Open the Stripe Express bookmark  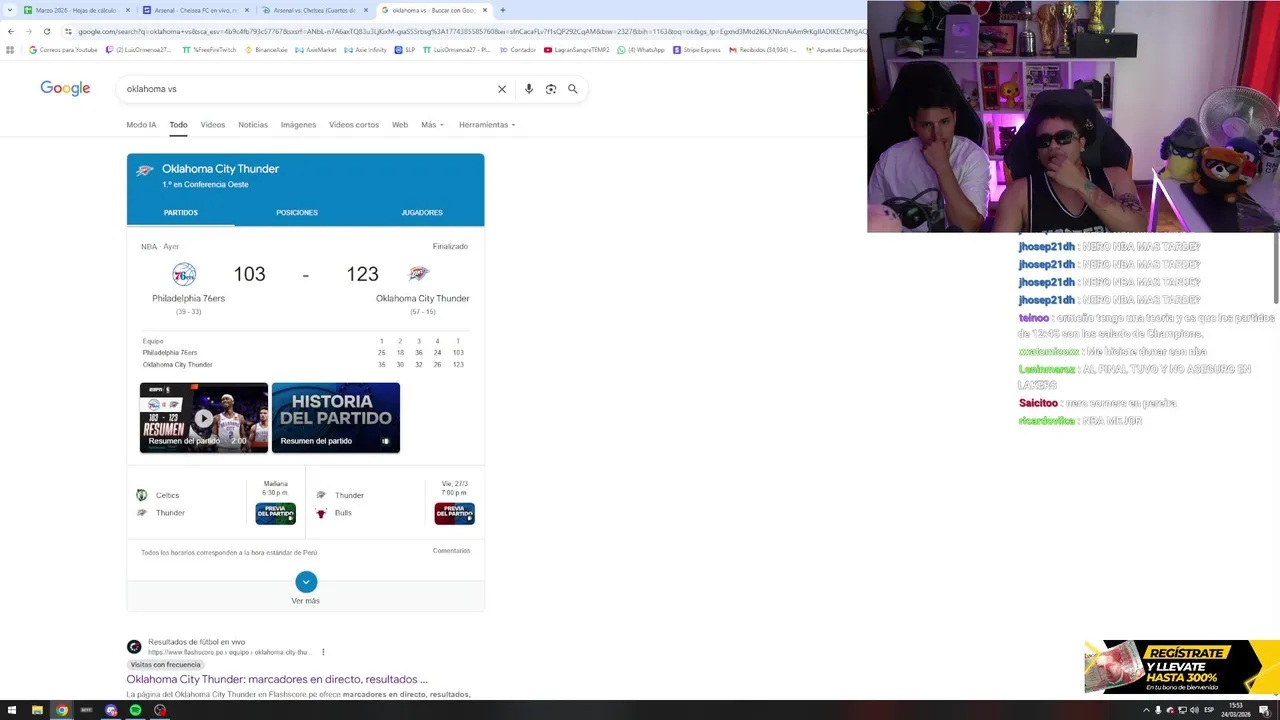tap(696, 49)
